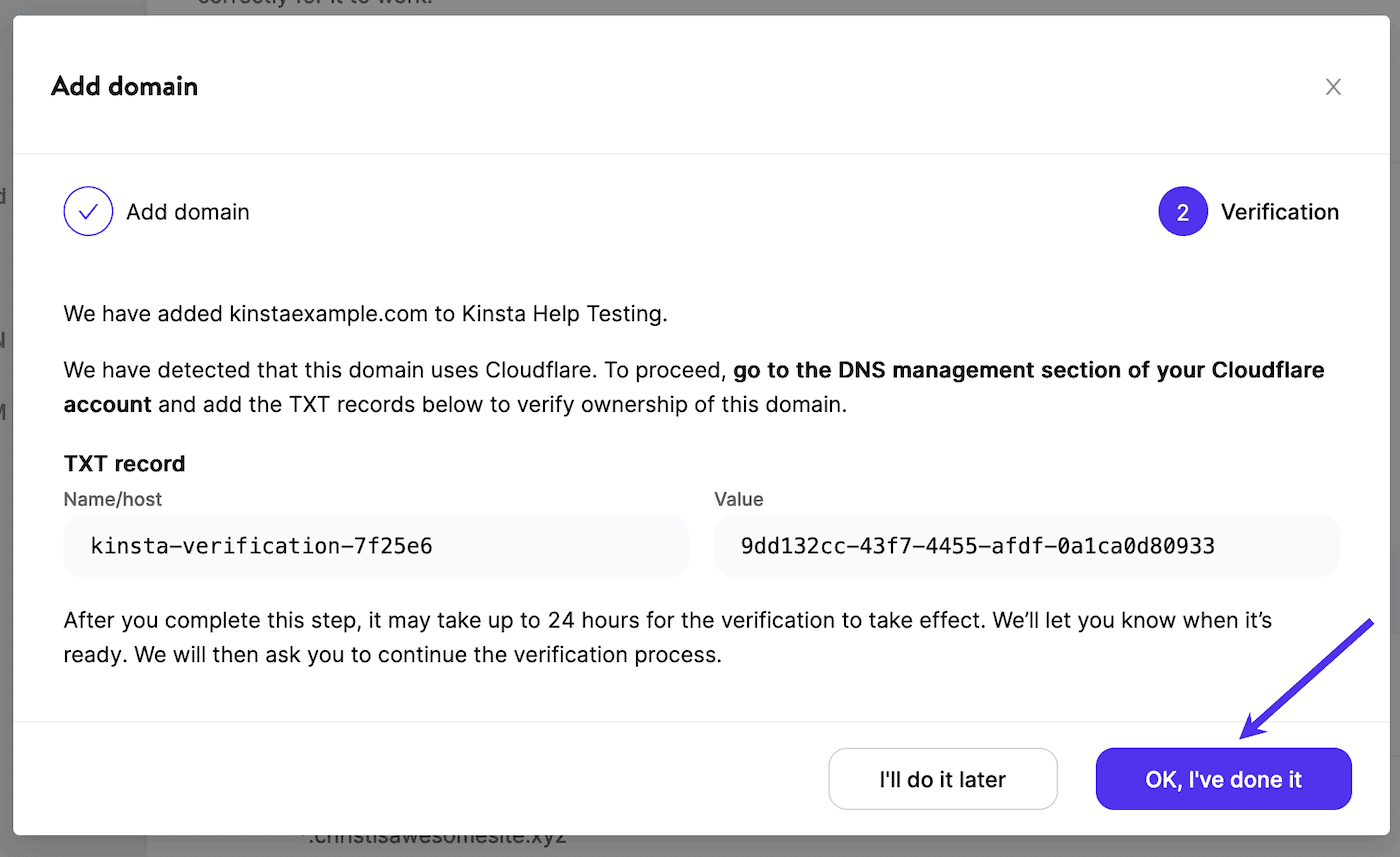Click the X to dismiss the Add domain dialog
This screenshot has width=1400, height=857.
click(1333, 87)
